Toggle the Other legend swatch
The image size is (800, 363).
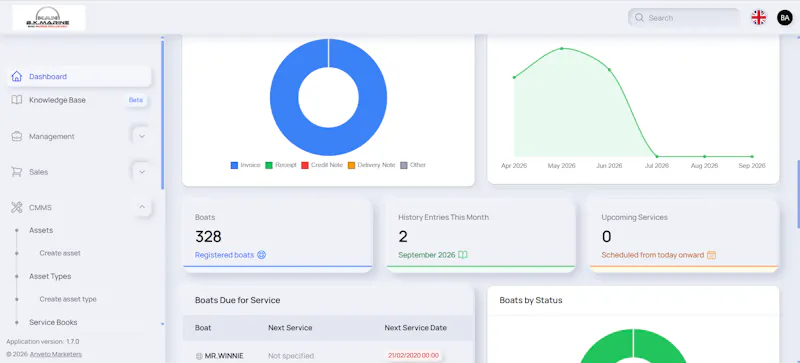pyautogui.click(x=404, y=165)
